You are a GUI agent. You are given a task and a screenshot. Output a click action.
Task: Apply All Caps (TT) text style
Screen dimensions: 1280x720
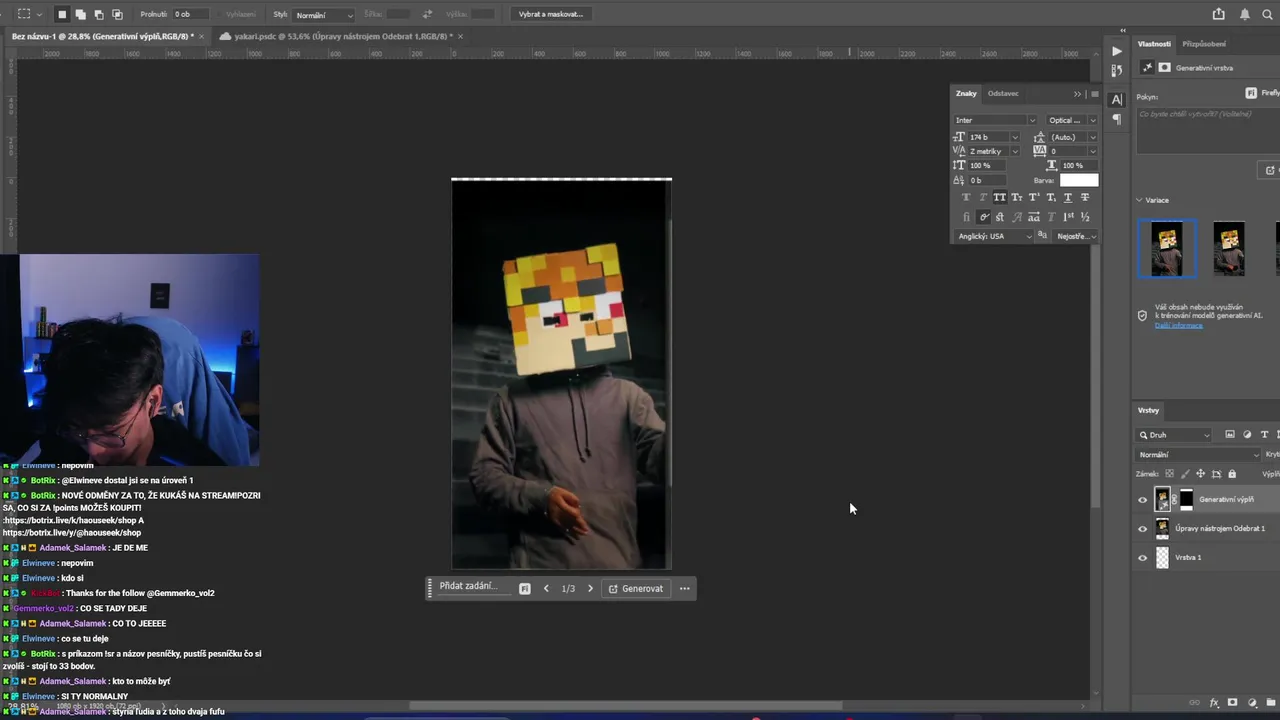pos(999,198)
